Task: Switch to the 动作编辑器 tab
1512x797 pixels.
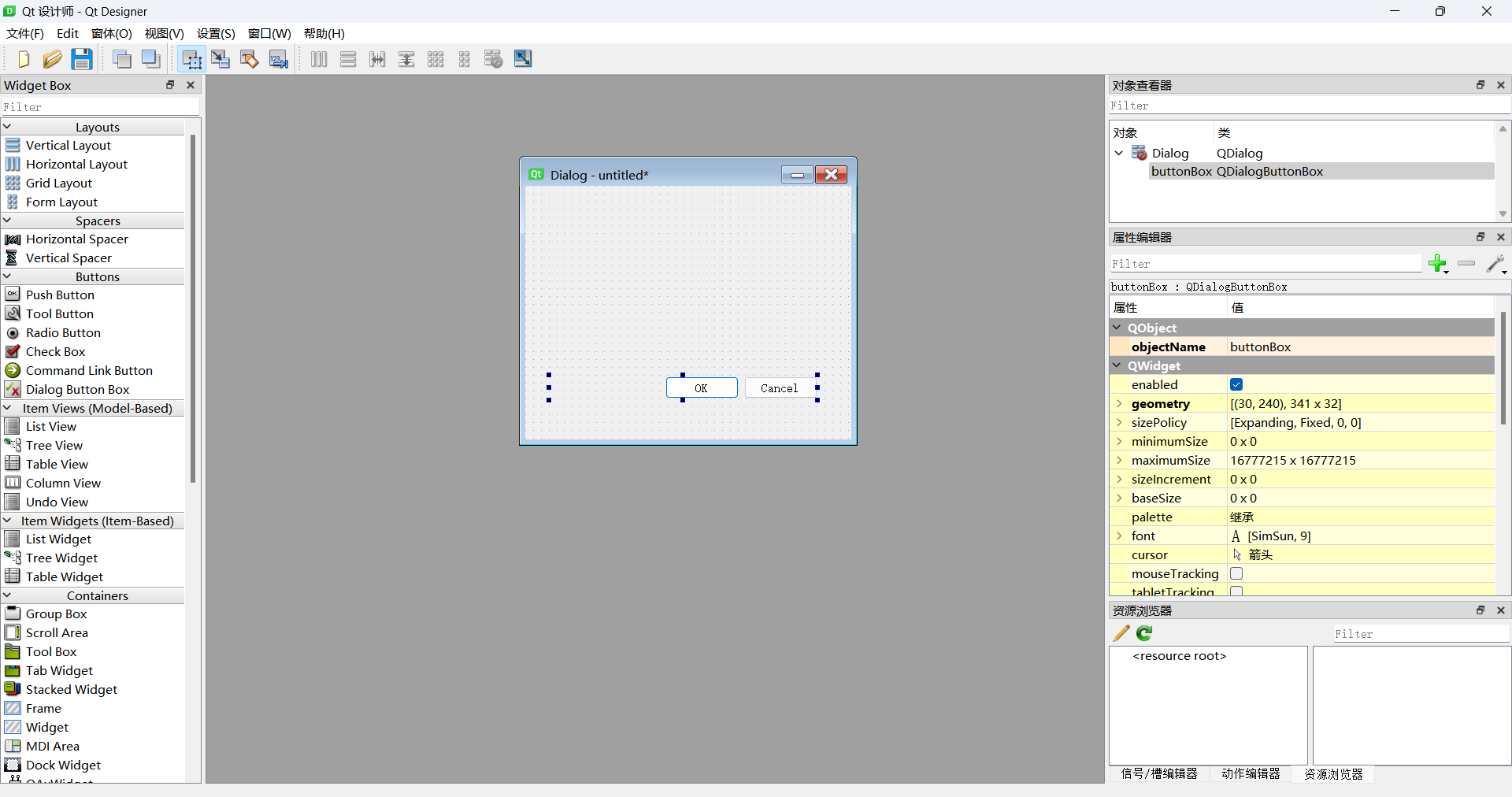Action: pyautogui.click(x=1251, y=774)
